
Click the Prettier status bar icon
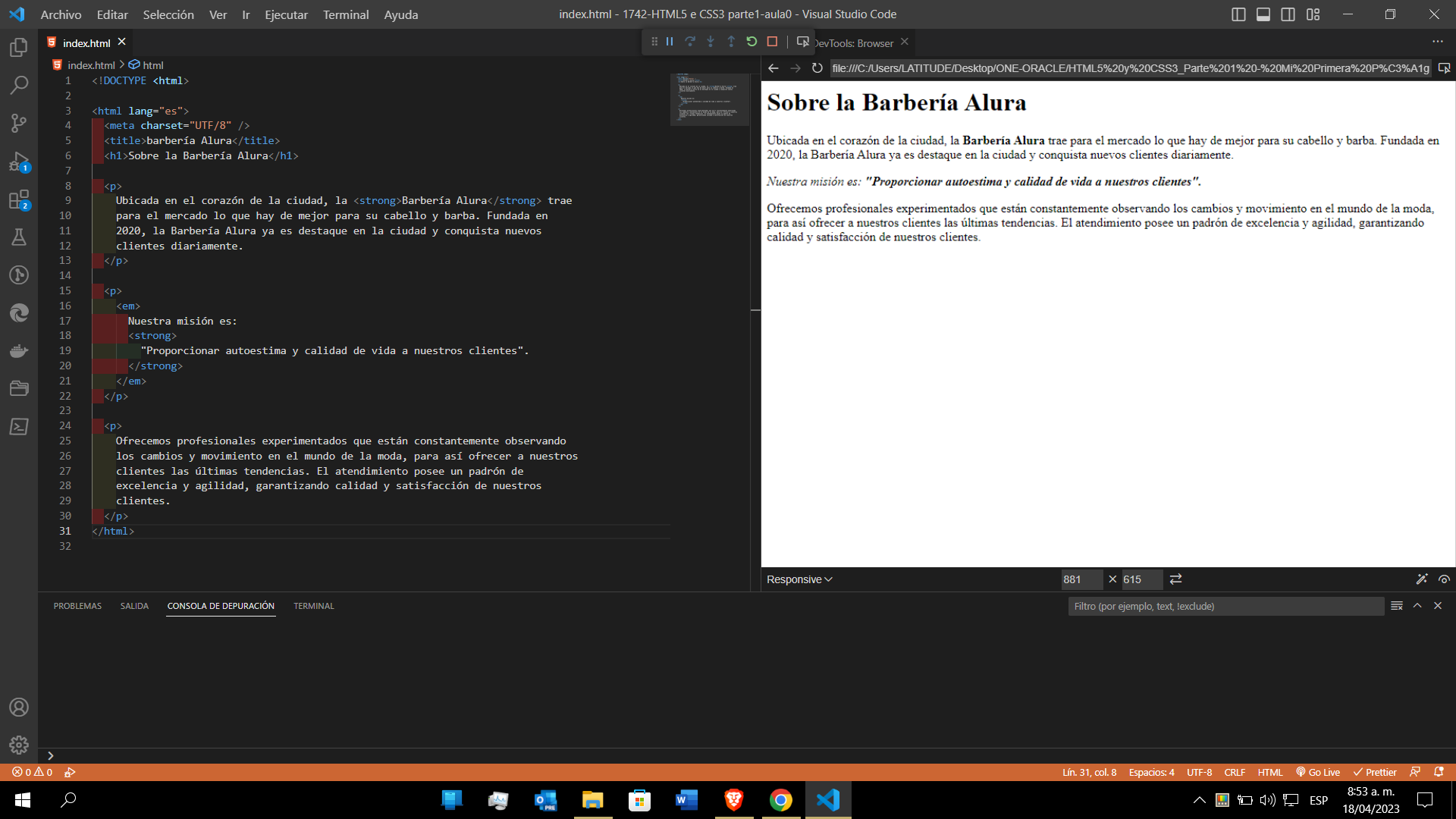click(1375, 771)
